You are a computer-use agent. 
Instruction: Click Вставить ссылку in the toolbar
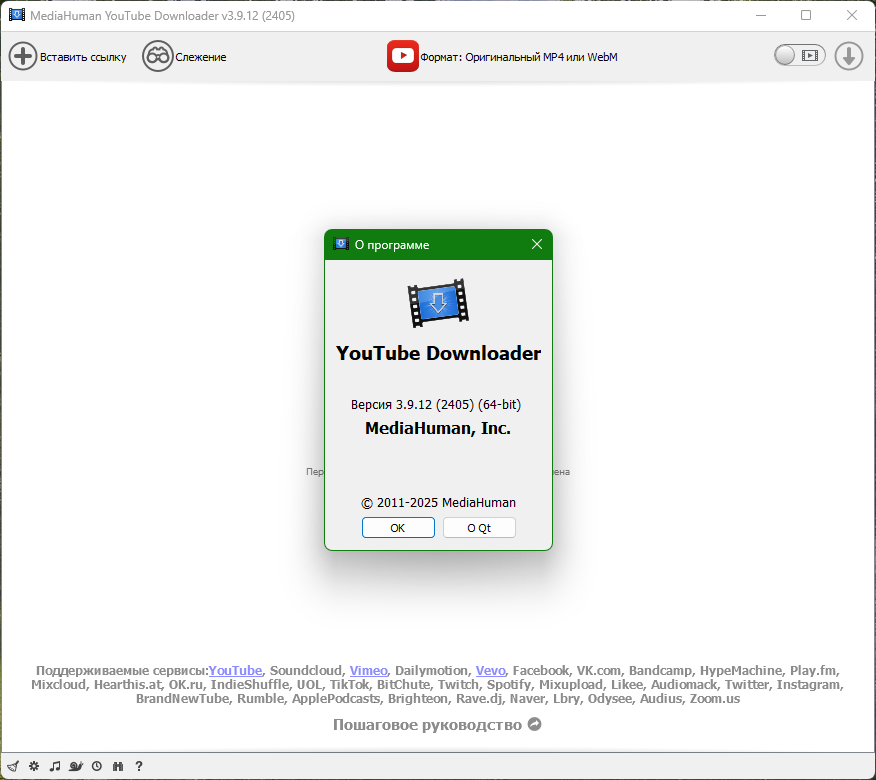click(67, 56)
